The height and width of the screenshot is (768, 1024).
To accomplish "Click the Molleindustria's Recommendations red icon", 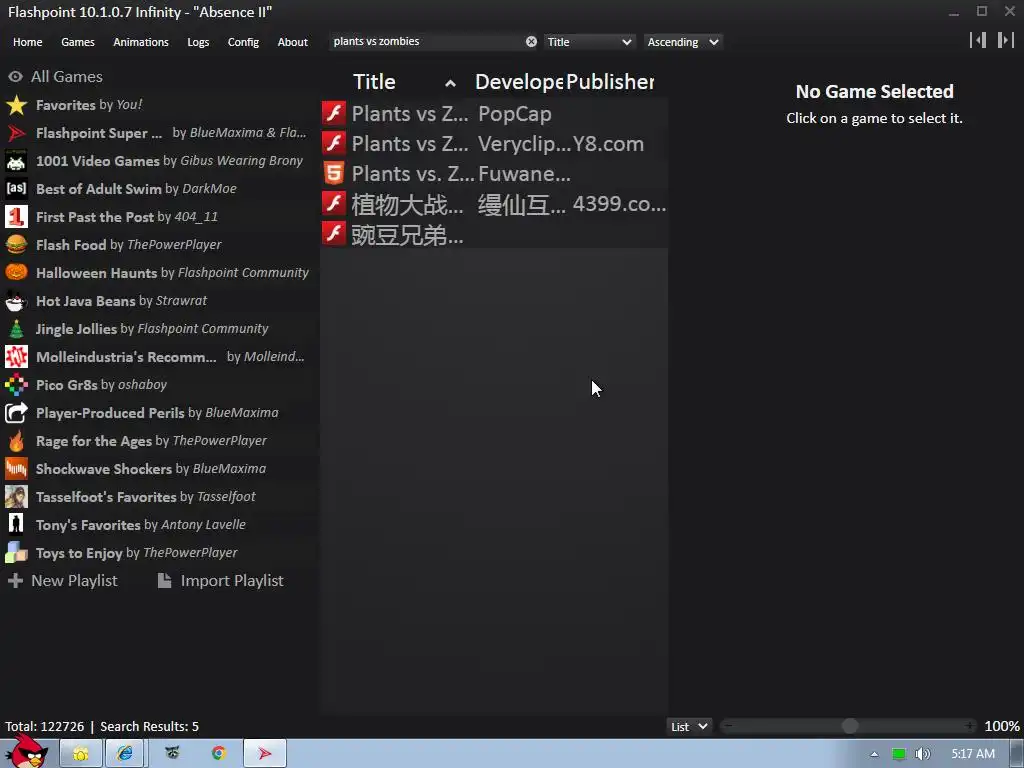I will tap(16, 357).
